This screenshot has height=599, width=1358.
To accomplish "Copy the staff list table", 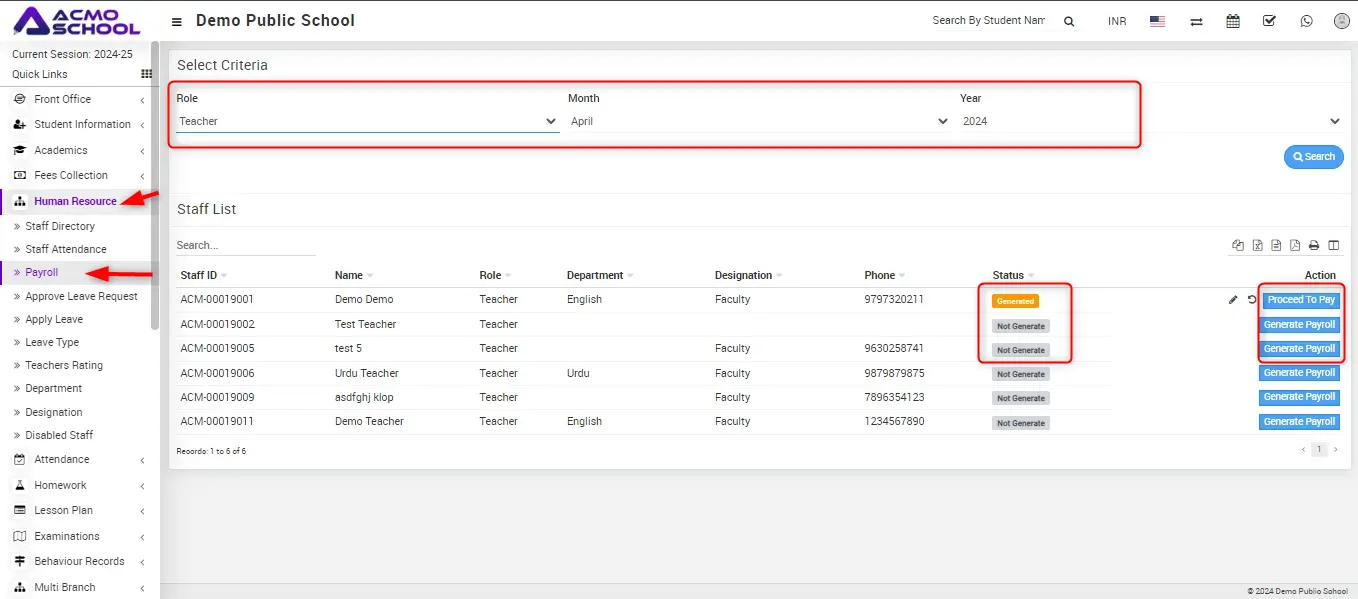I will (1238, 246).
